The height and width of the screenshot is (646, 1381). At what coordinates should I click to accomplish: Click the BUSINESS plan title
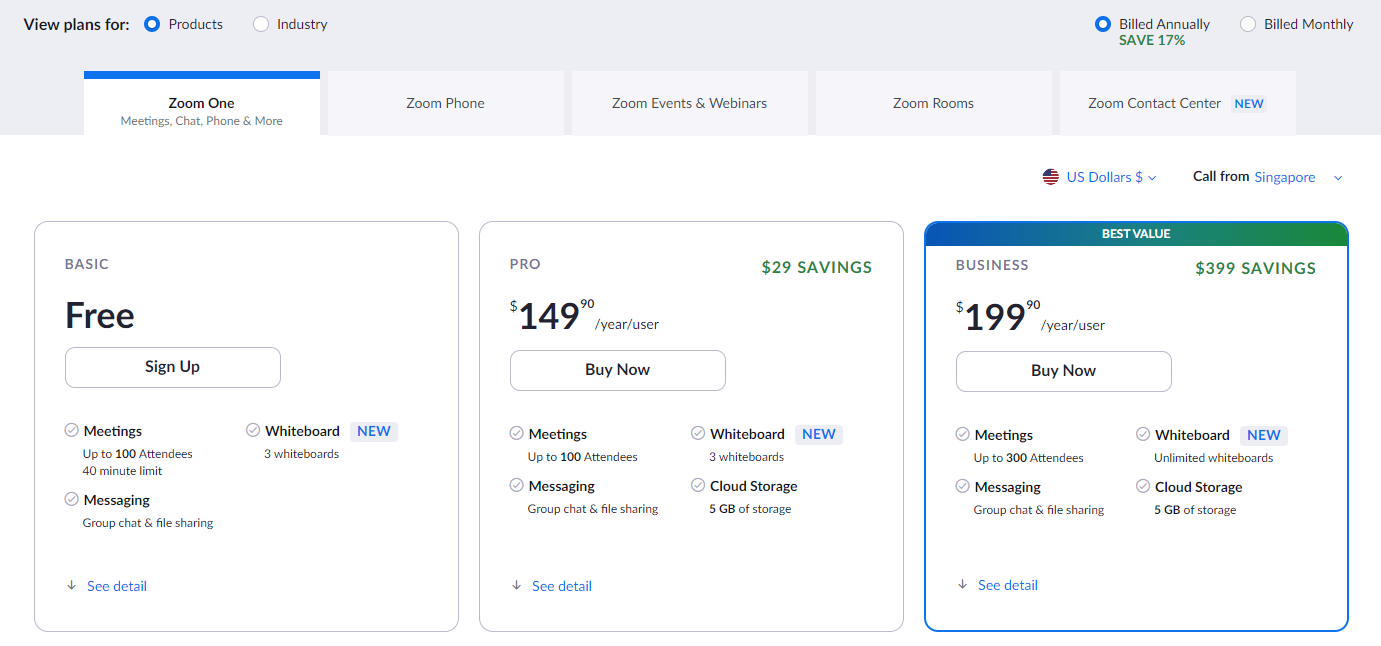click(x=992, y=265)
